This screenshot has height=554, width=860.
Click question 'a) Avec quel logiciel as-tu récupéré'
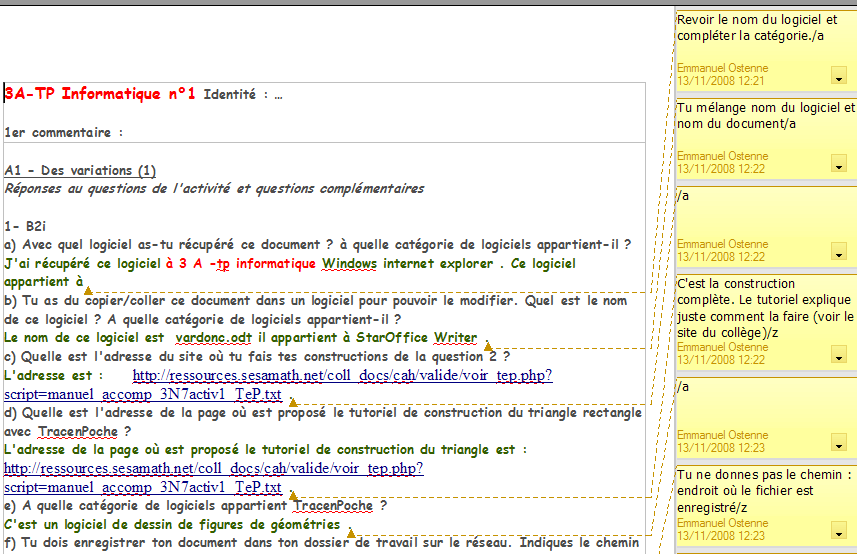point(318,245)
